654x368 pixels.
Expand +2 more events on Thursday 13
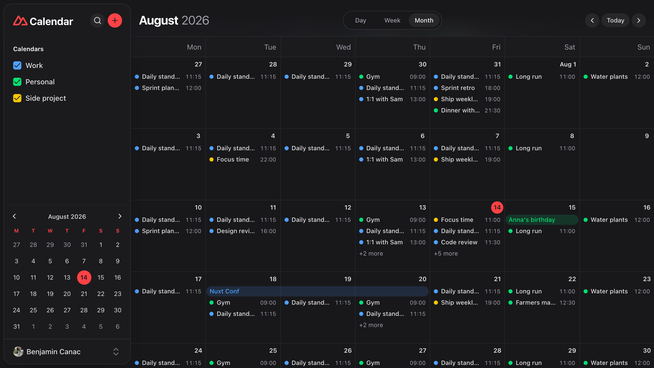coord(371,254)
